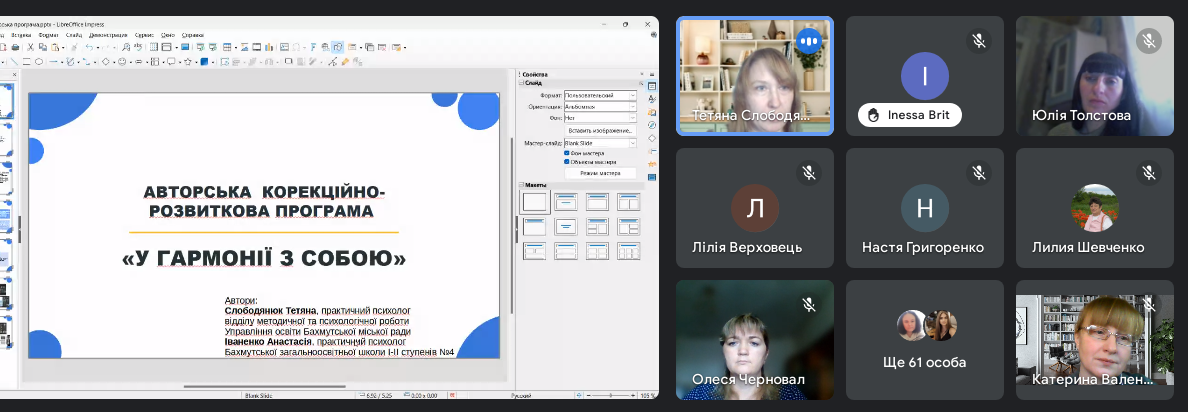Click the zoom slider in status bar
Screen dimensions: 1188x412
pyautogui.click(x=610, y=395)
